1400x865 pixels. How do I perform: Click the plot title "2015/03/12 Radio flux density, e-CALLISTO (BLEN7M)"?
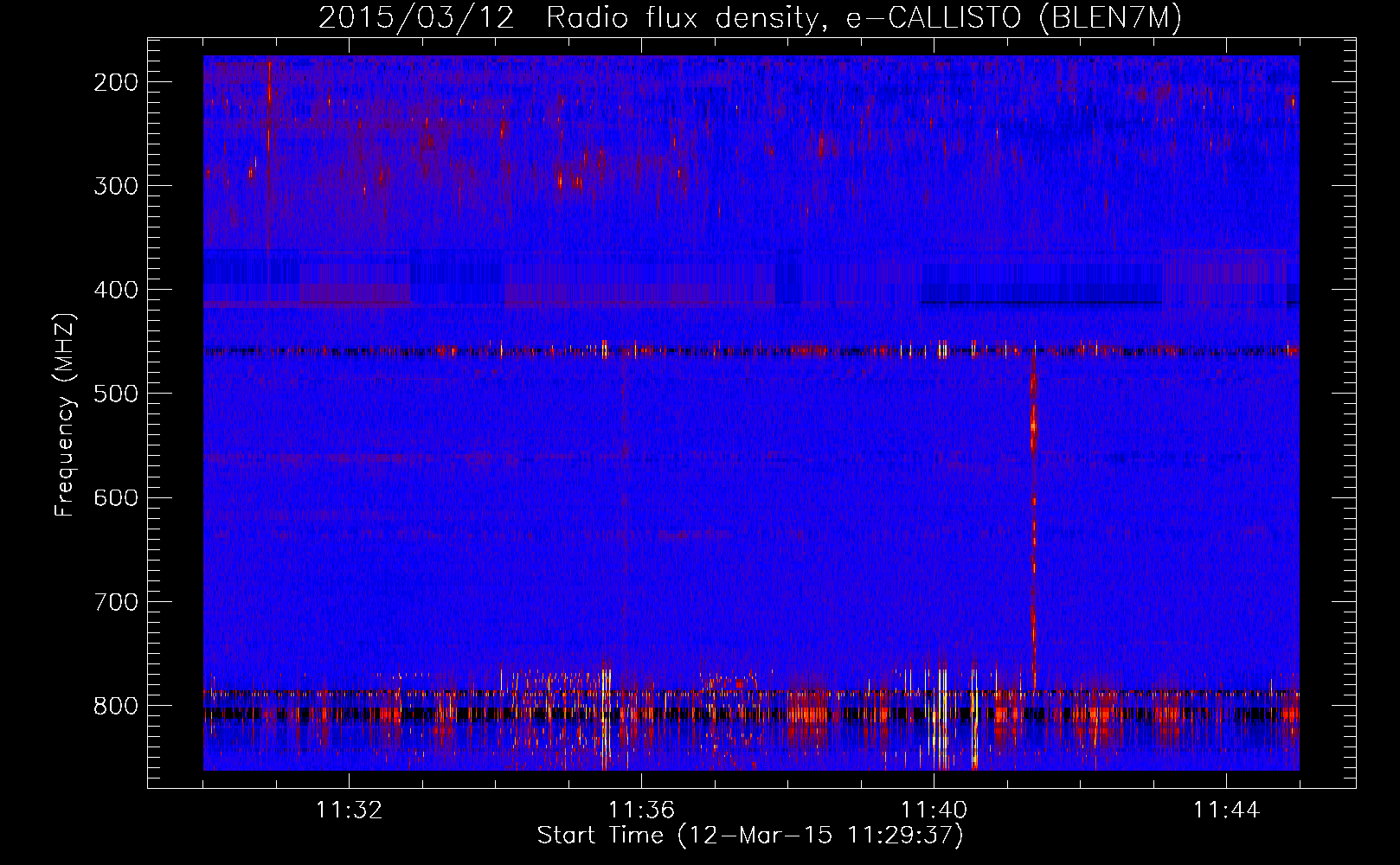(x=750, y=18)
